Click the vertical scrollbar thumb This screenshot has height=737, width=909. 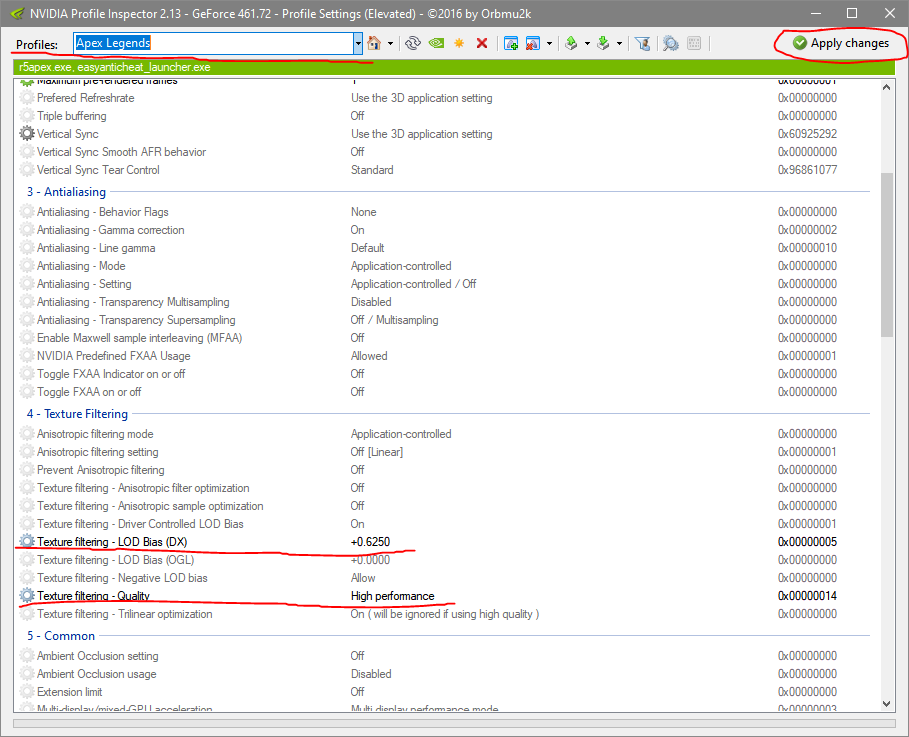coord(887,254)
